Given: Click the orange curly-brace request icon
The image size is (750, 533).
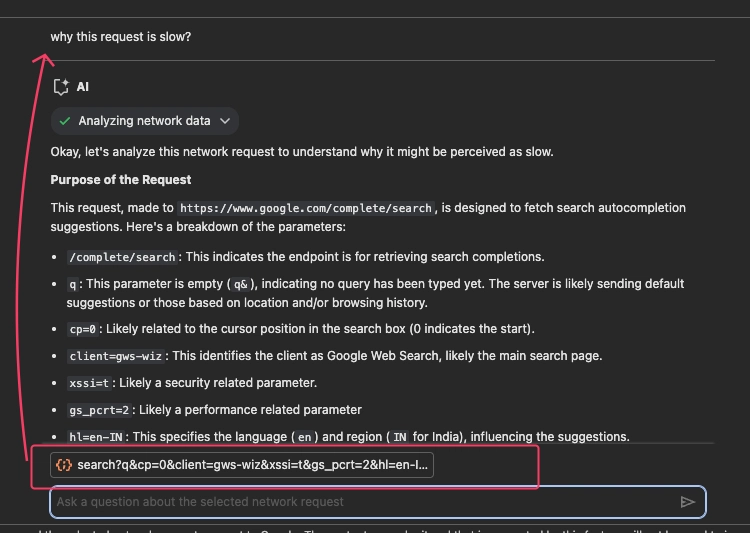Looking at the screenshot, I should pyautogui.click(x=64, y=465).
